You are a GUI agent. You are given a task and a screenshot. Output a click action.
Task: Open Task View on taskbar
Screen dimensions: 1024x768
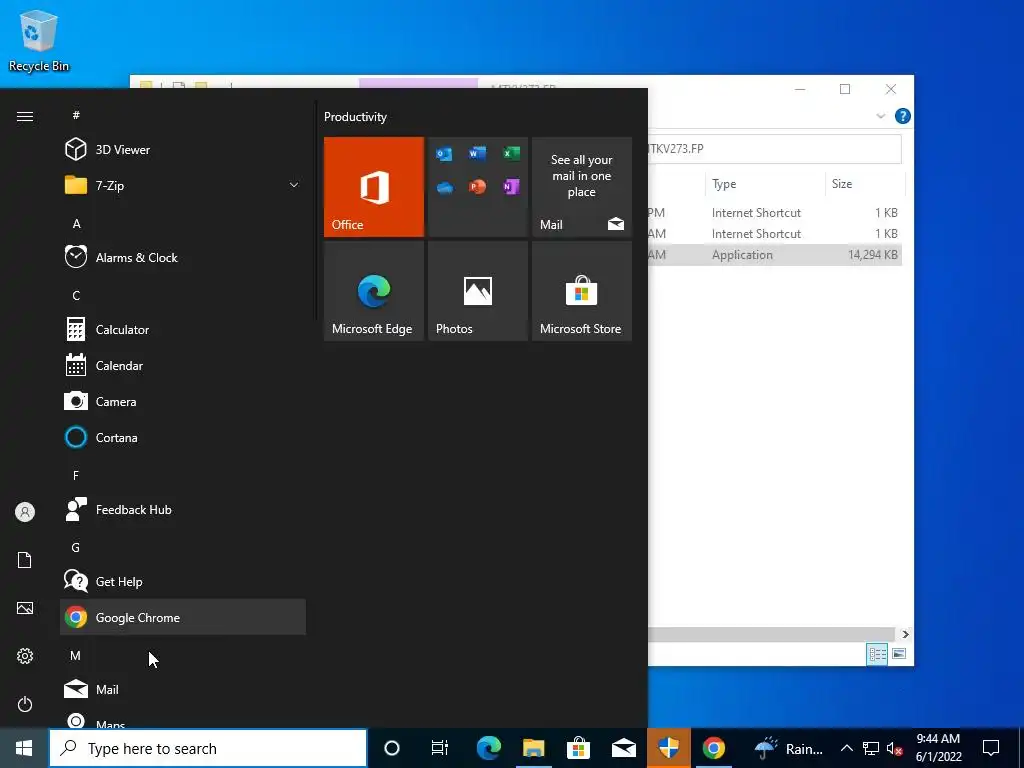click(x=440, y=748)
